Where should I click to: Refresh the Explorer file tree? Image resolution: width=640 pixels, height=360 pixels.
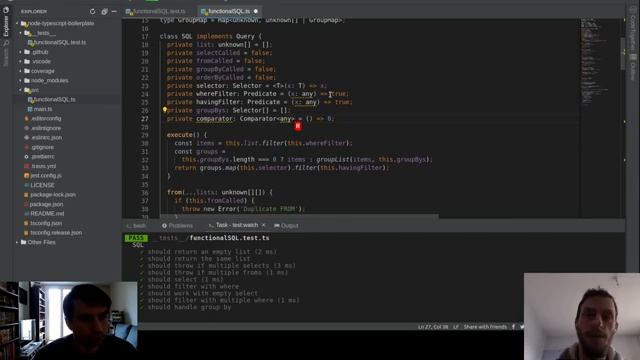coord(92,11)
